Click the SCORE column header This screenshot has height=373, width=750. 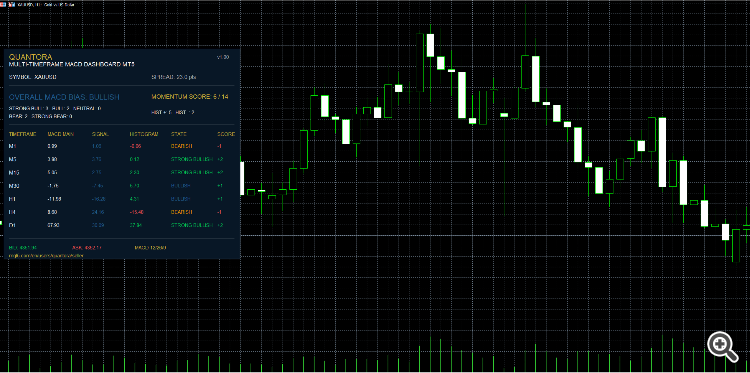click(x=226, y=134)
